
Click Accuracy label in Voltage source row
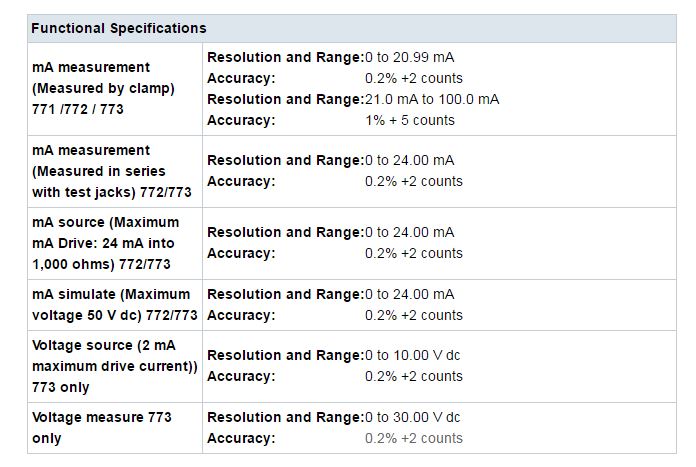click(x=241, y=376)
